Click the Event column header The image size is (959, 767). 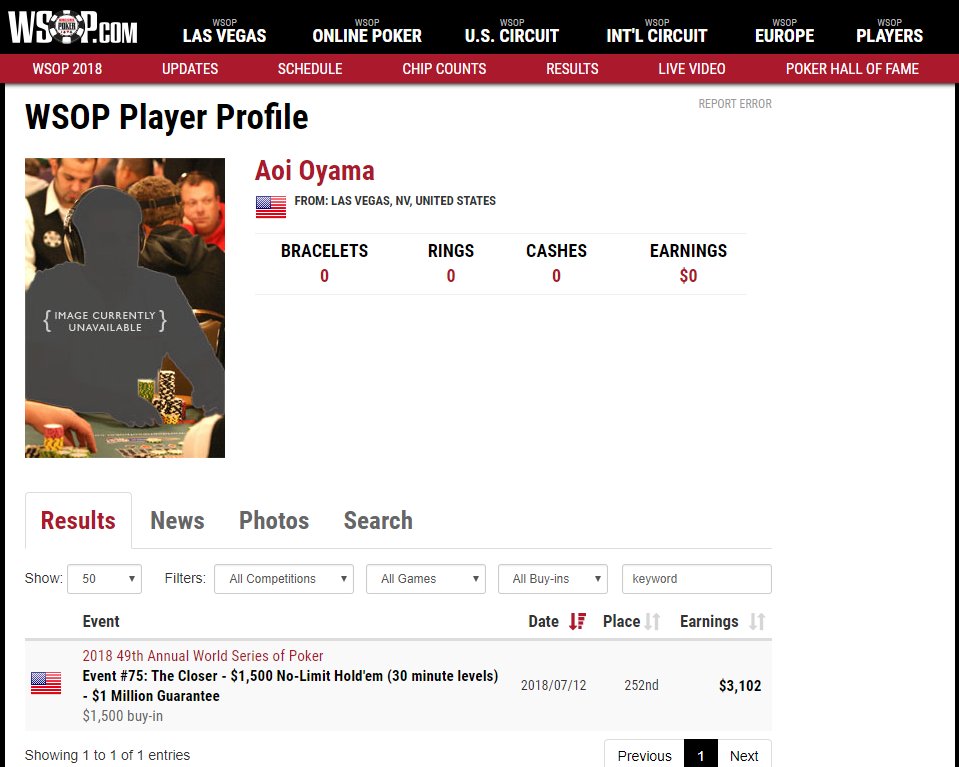pos(101,621)
